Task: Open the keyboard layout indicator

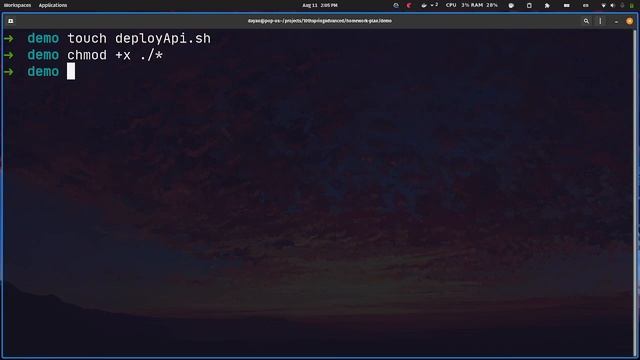Action: 586,5
